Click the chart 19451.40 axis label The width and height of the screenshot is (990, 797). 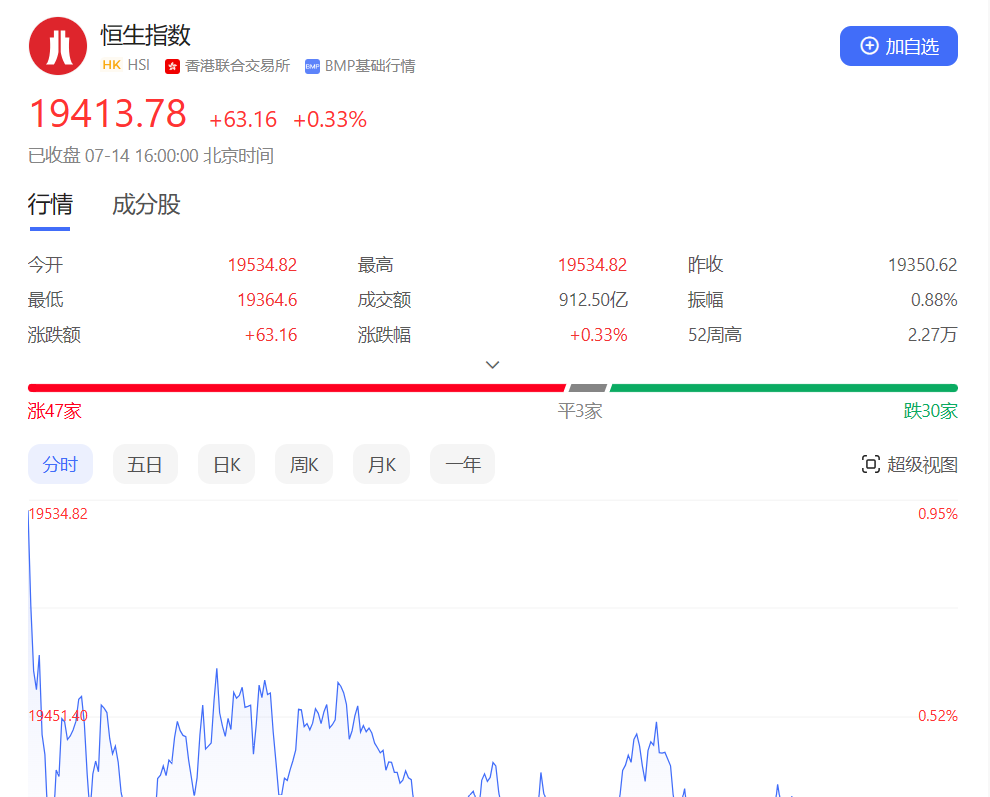pyautogui.click(x=58, y=716)
